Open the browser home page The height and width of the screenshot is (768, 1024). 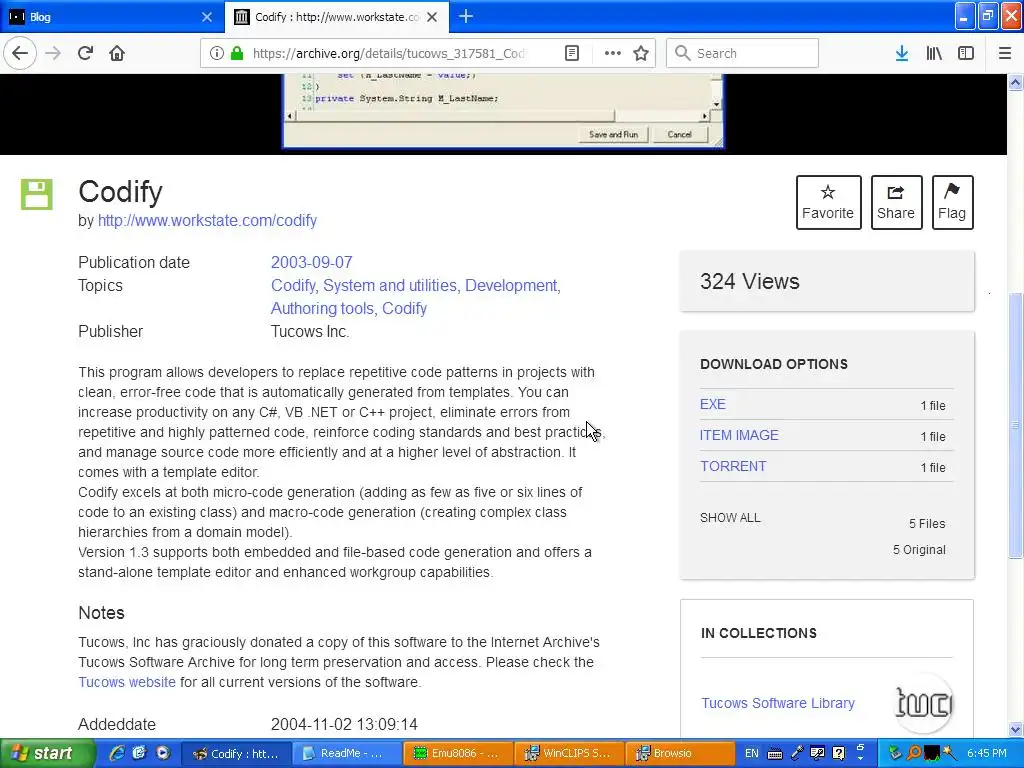pos(117,53)
